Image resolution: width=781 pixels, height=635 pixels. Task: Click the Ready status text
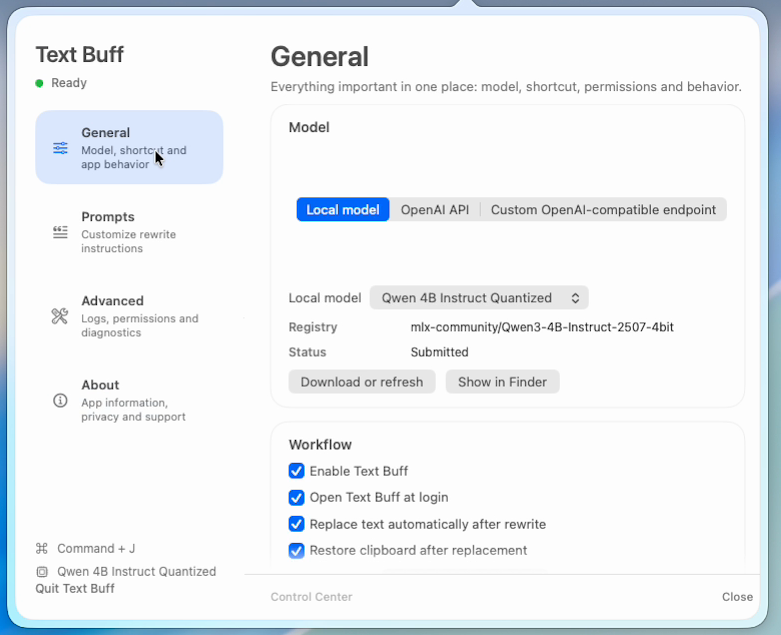pyautogui.click(x=69, y=83)
